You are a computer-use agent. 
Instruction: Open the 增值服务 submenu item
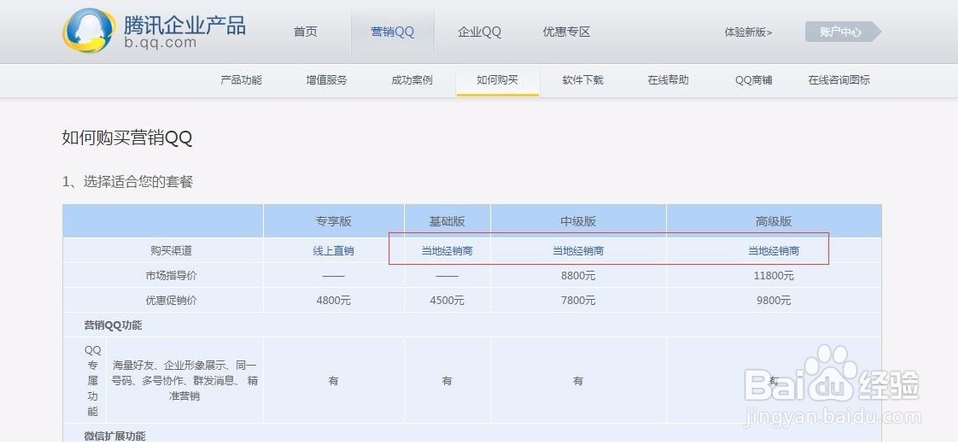coord(326,80)
